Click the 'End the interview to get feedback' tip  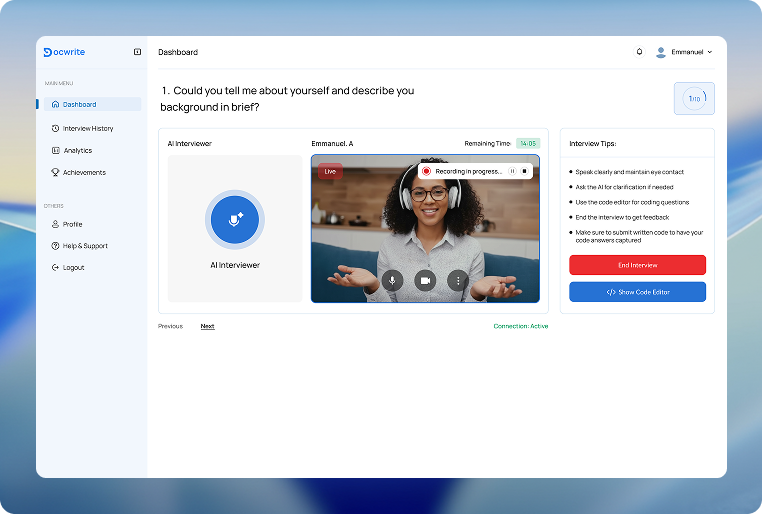tap(622, 217)
